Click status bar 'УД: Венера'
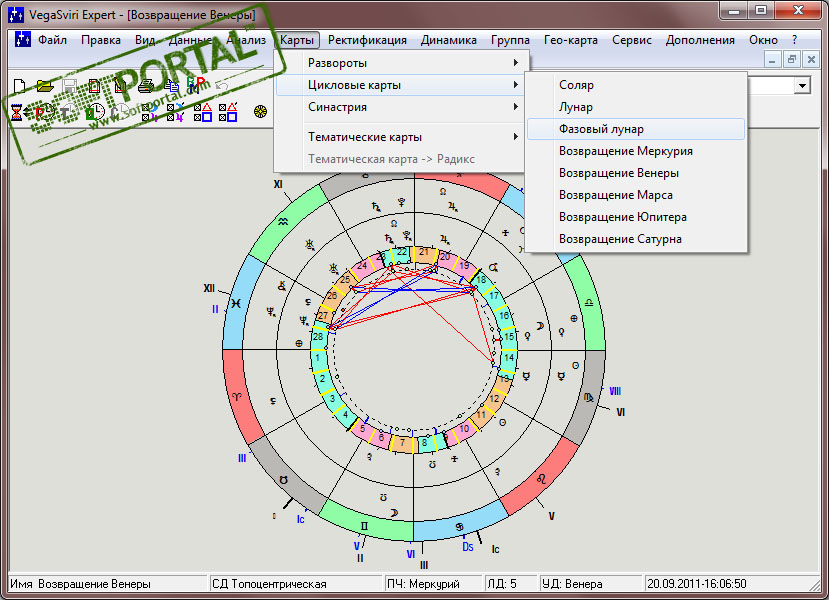 pos(591,584)
